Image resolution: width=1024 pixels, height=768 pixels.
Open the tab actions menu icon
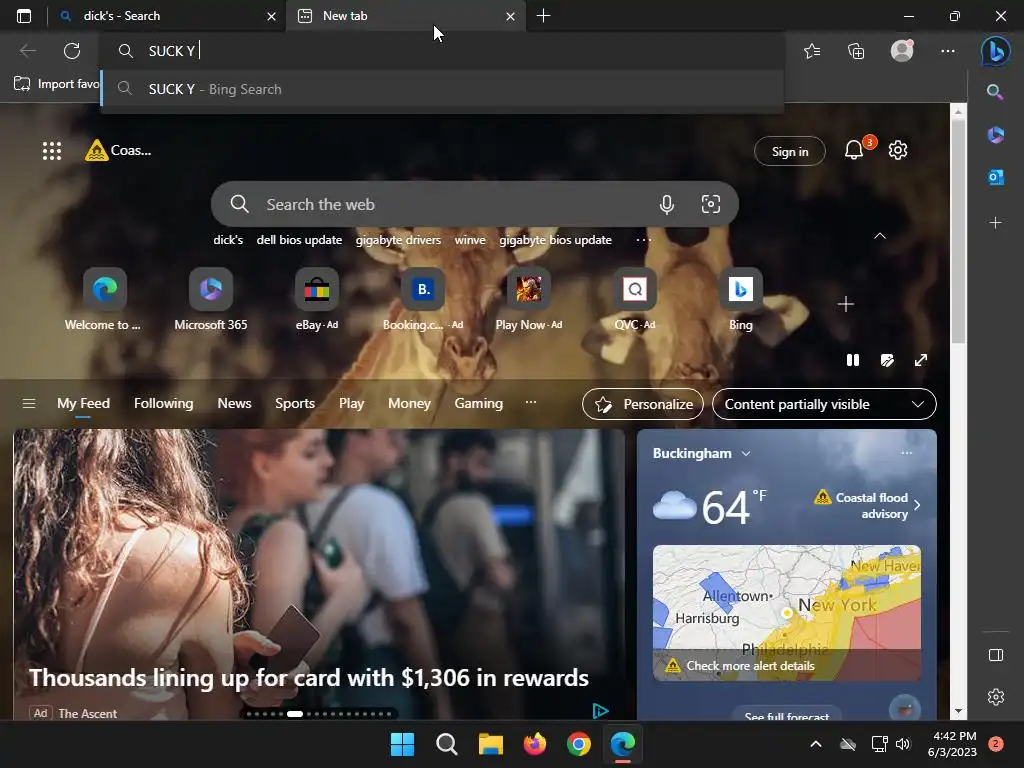click(24, 16)
